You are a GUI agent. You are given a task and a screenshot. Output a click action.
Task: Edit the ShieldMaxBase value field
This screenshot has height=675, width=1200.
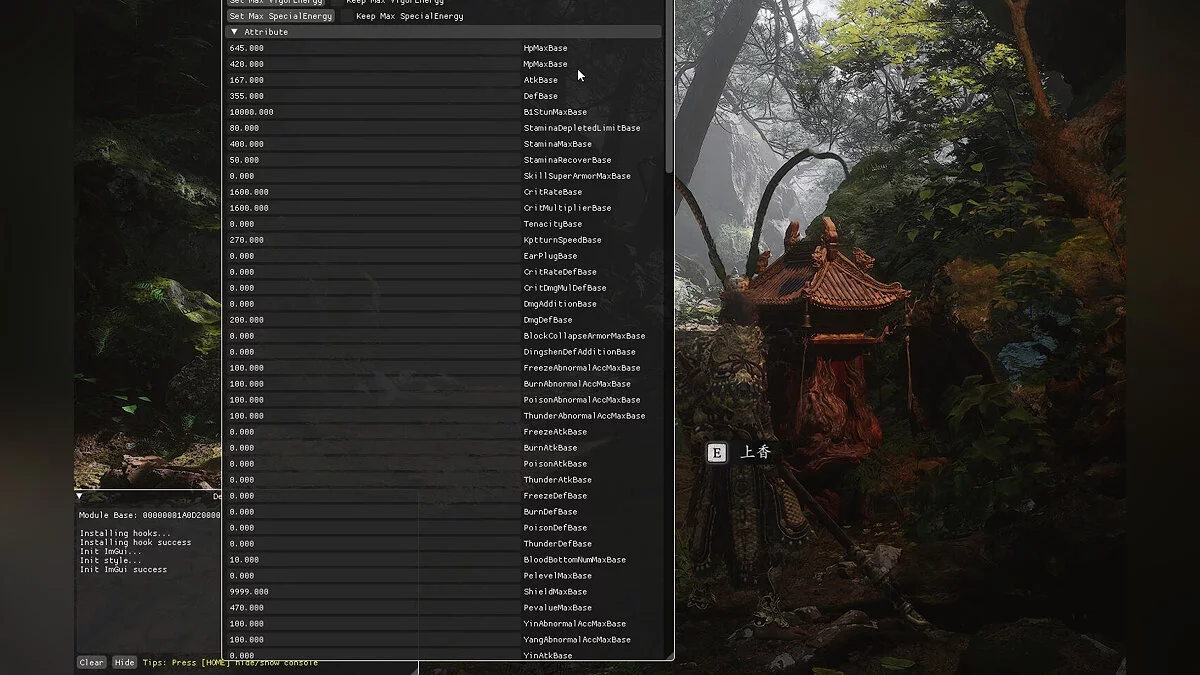(372, 592)
